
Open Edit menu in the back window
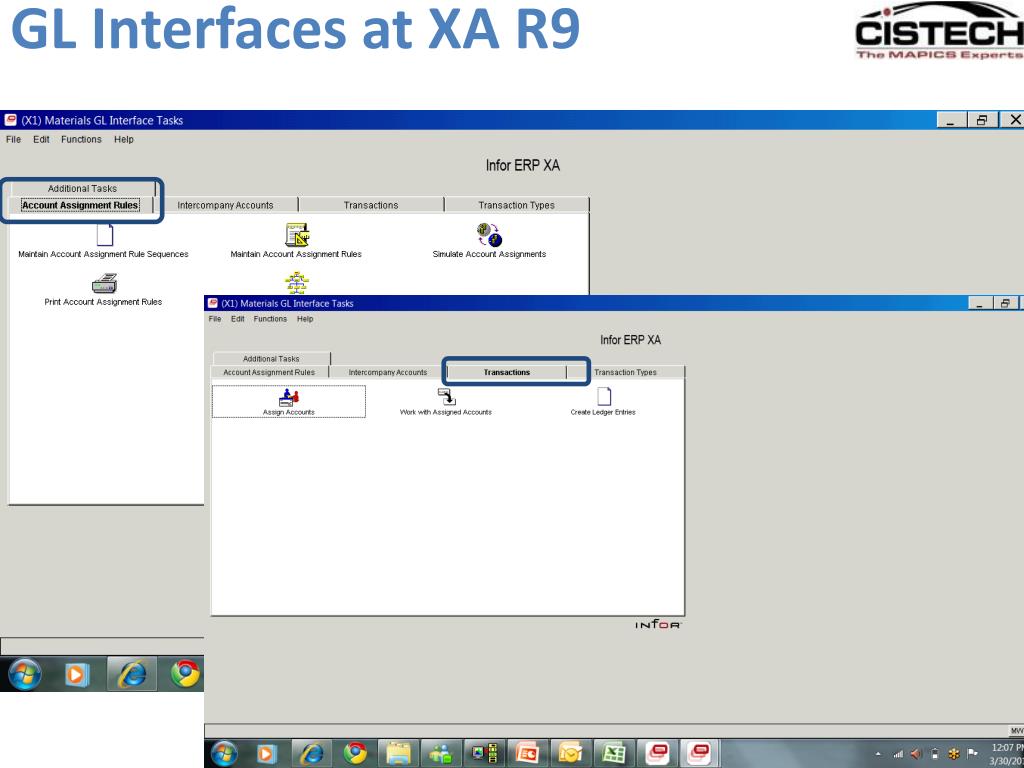click(x=41, y=139)
